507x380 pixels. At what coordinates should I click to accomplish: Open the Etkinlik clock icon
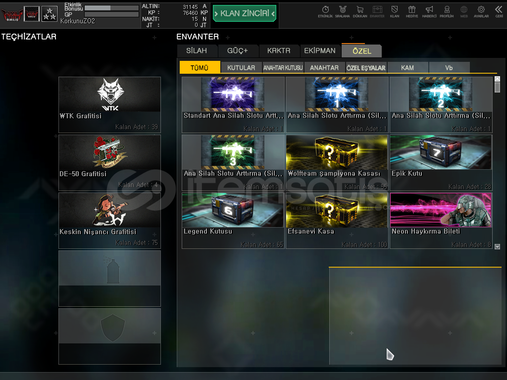click(x=325, y=11)
